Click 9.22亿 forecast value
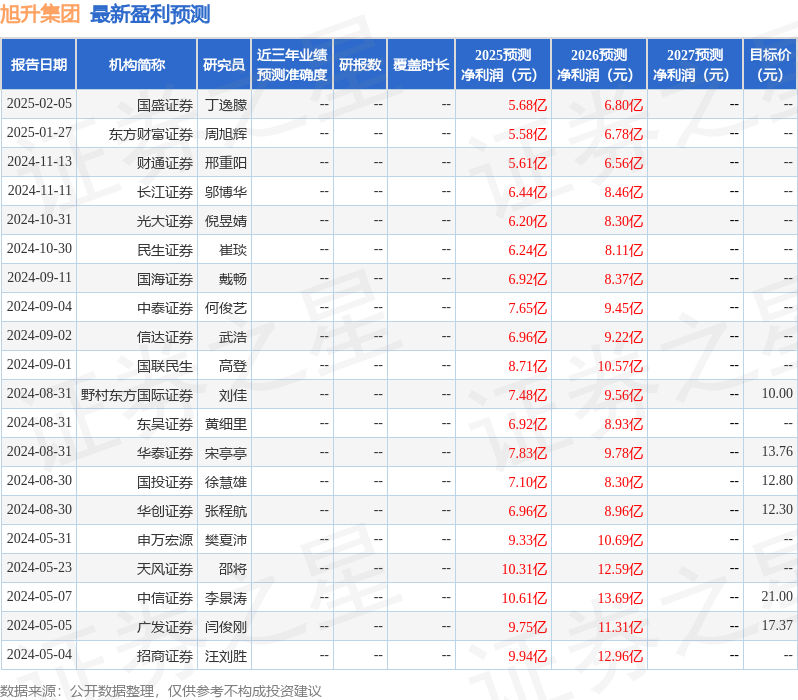The width and height of the screenshot is (798, 700). coord(623,338)
